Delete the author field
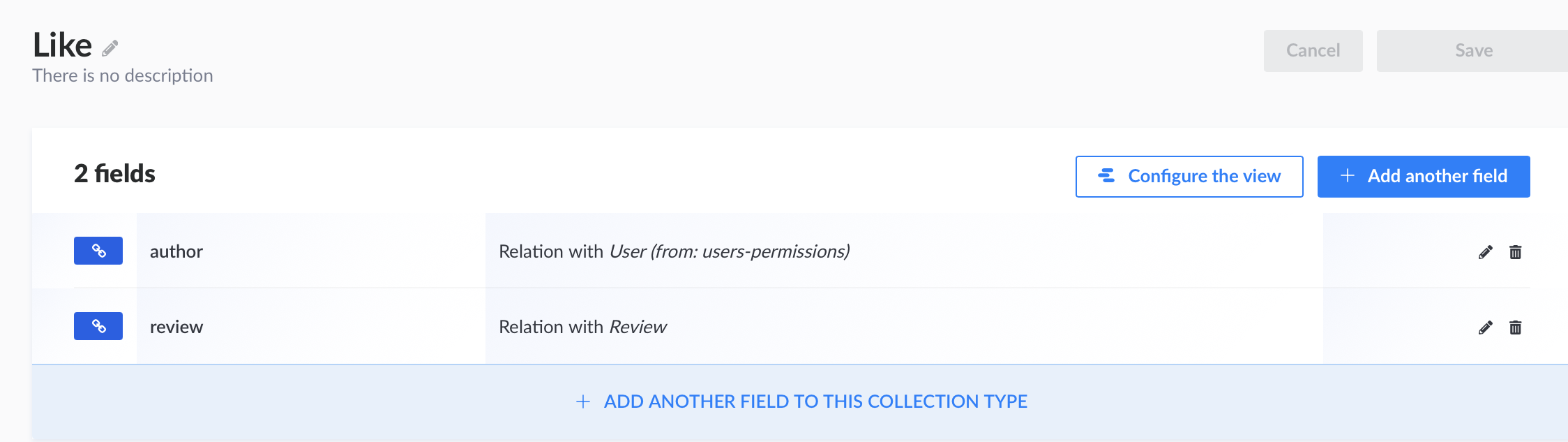Viewport: 1568px width, 442px height. pos(1515,252)
